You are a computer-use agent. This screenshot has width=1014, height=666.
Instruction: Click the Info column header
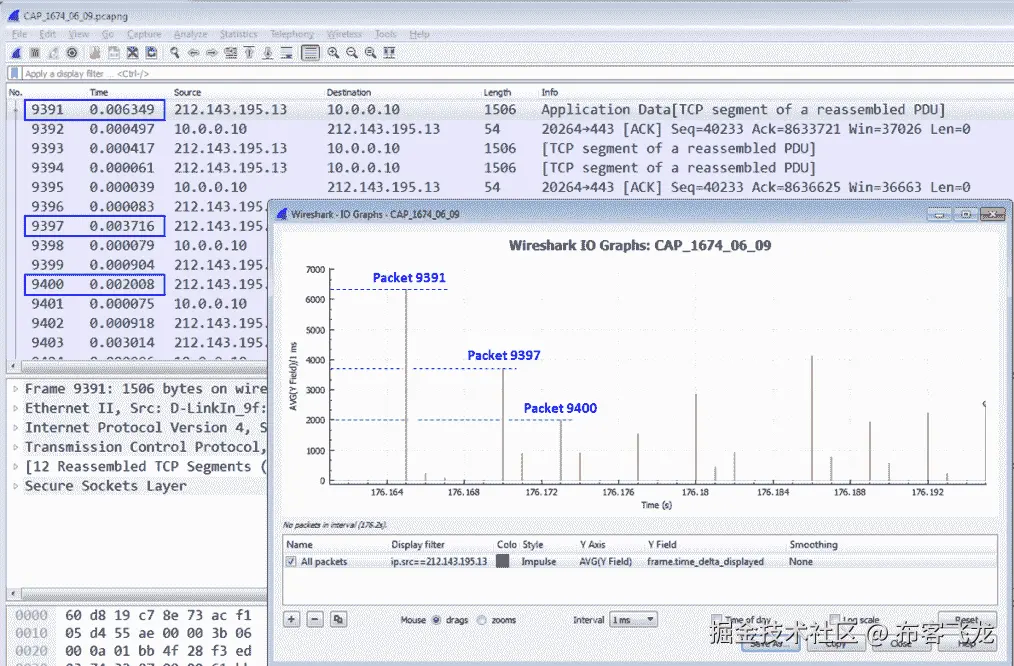pos(550,92)
